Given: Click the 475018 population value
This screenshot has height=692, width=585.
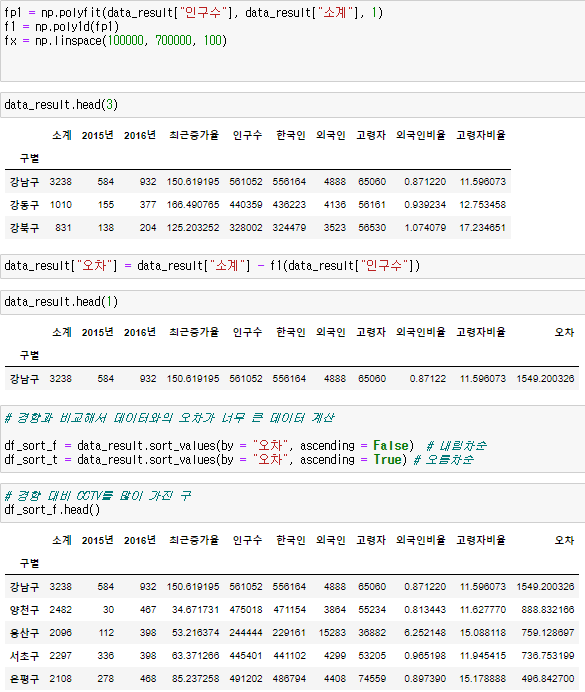Looking at the screenshot, I should pos(246,610).
